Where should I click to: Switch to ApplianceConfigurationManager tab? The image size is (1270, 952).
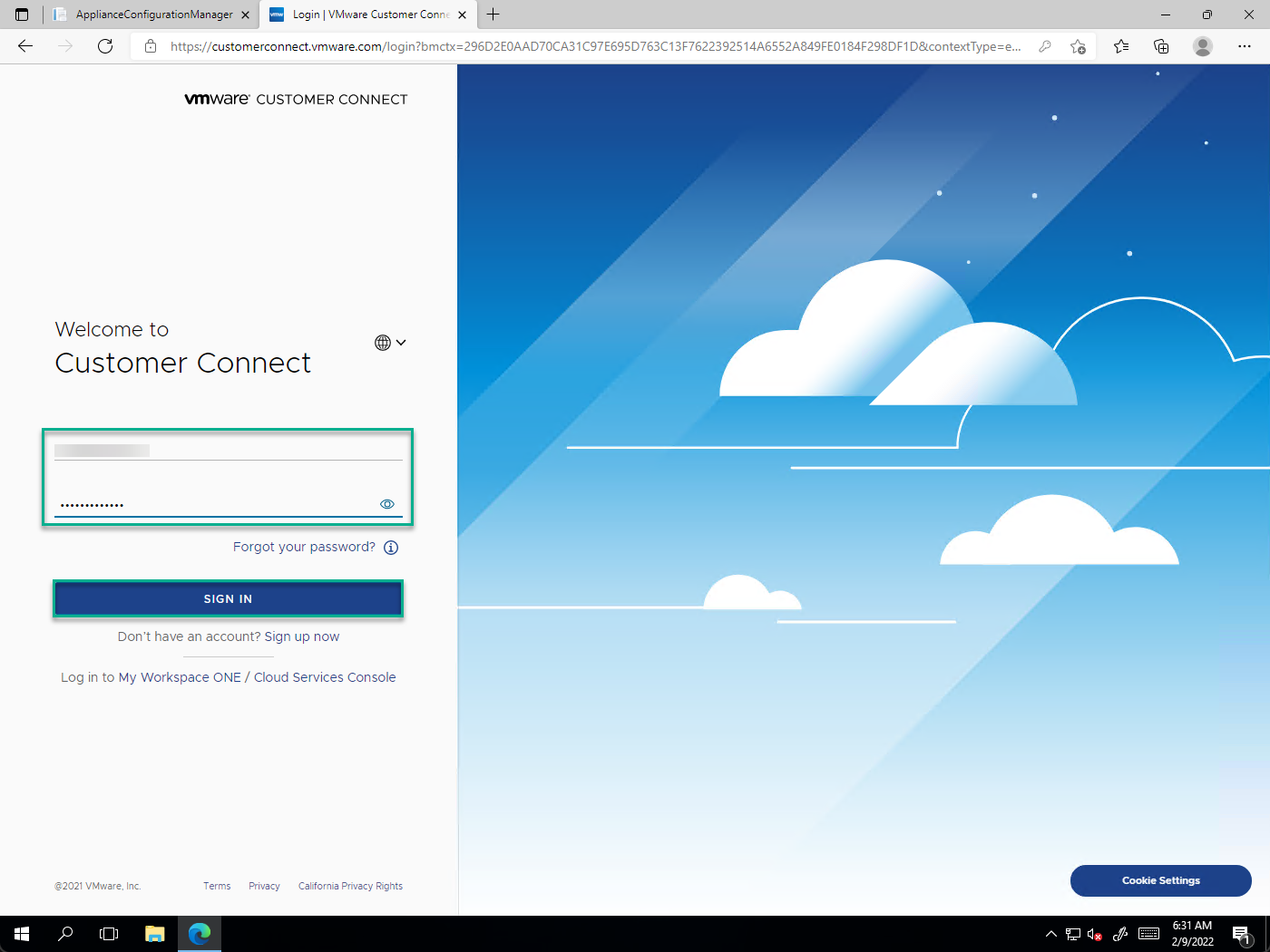click(152, 15)
